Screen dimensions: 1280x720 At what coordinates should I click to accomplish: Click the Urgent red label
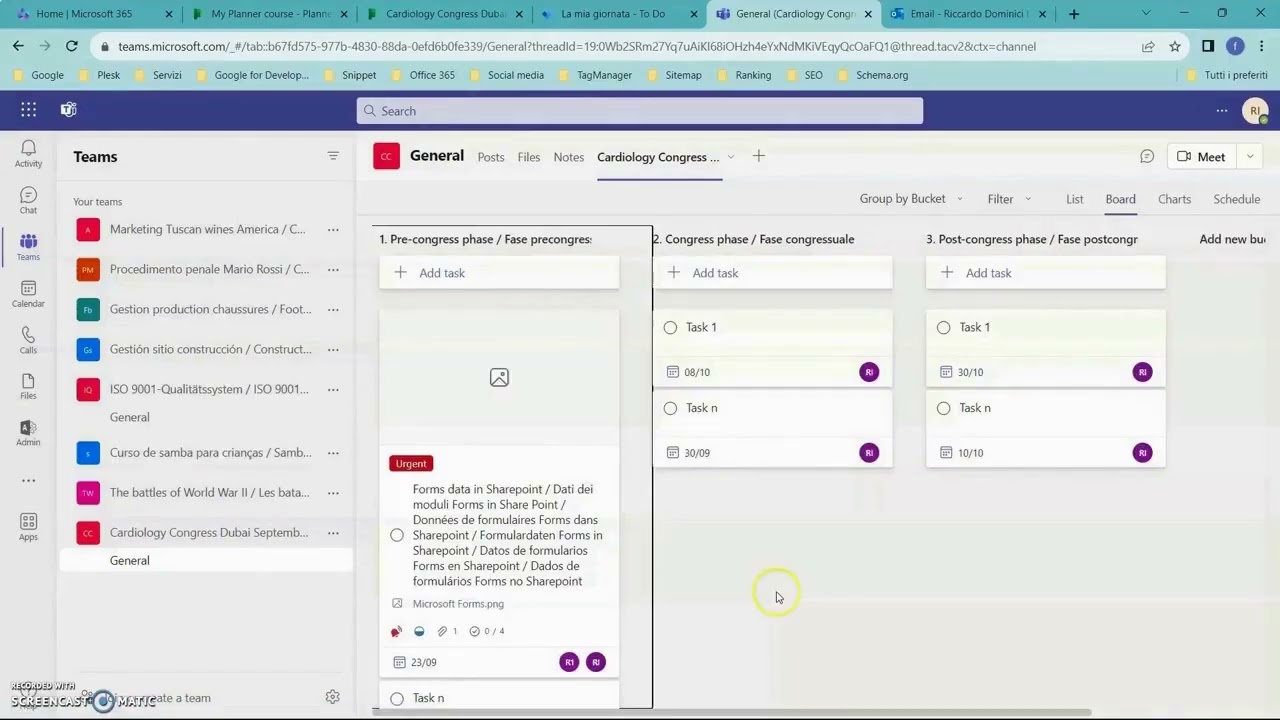point(411,463)
